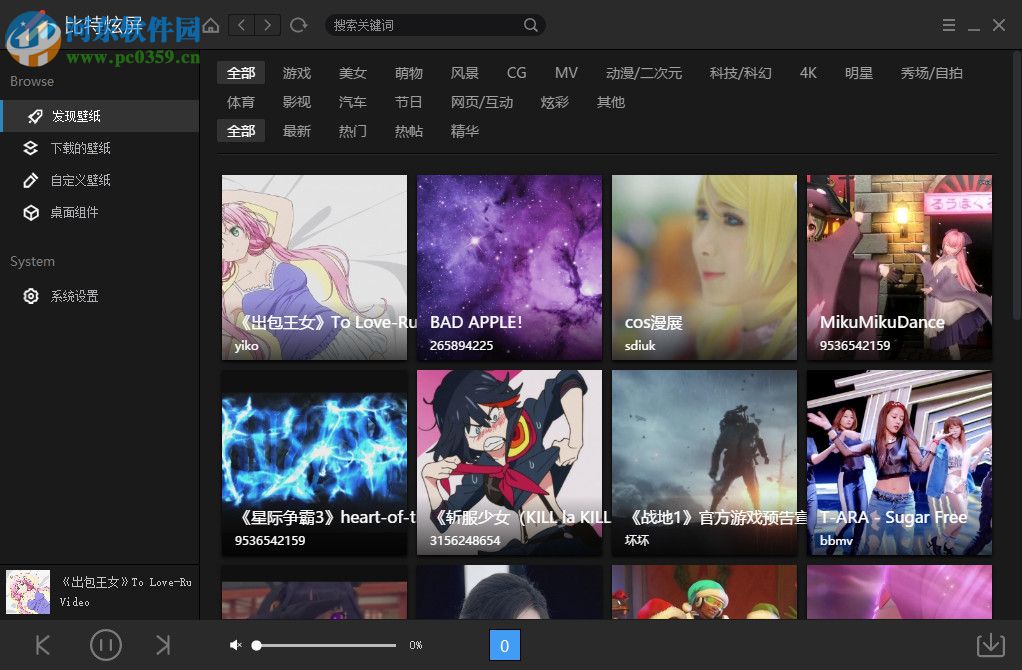The image size is (1022, 670).
Task: Open the search magnifier icon
Action: pyautogui.click(x=531, y=25)
